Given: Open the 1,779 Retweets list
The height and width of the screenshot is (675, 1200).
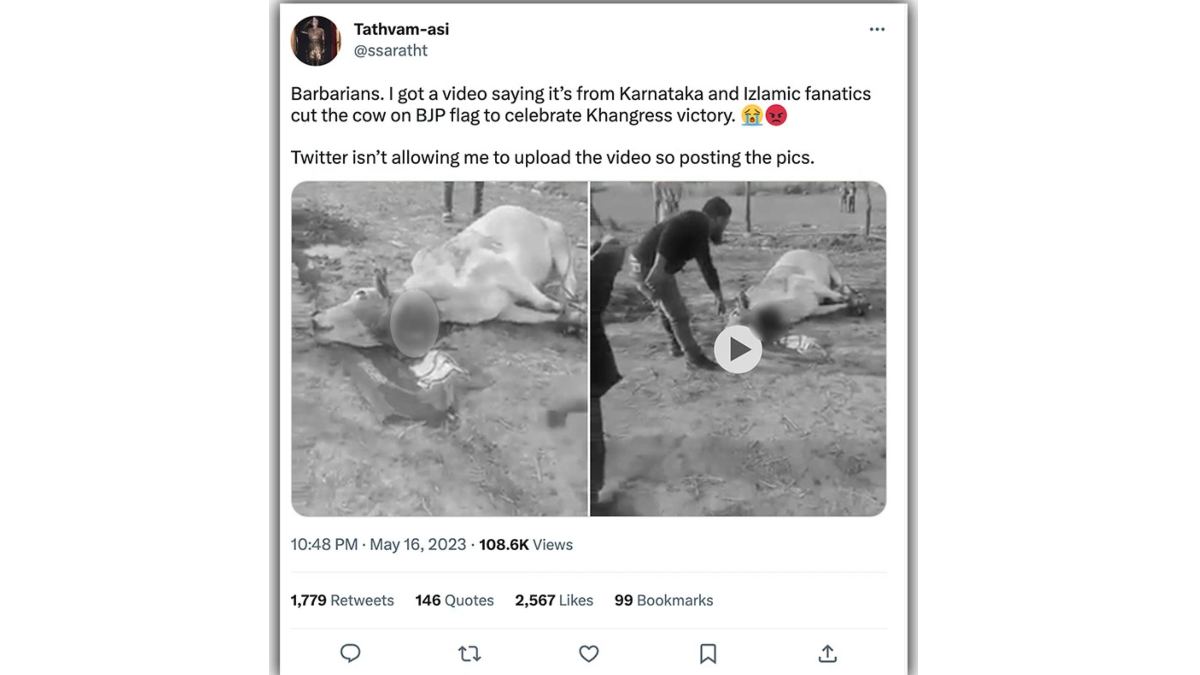Looking at the screenshot, I should pyautogui.click(x=341, y=600).
